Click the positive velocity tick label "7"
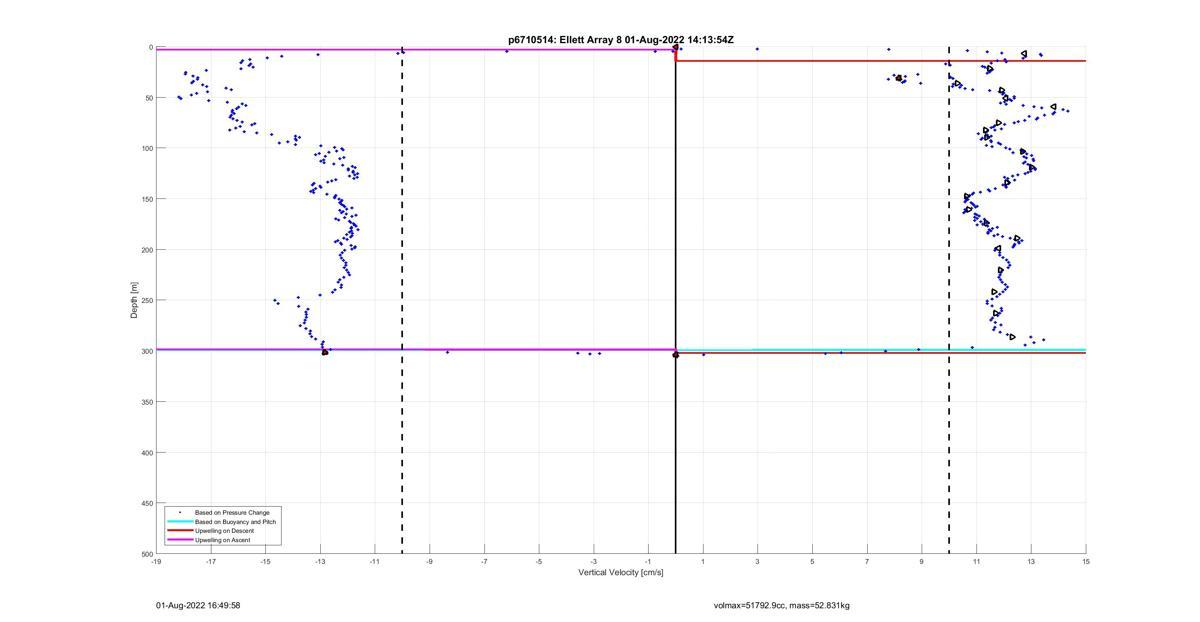This screenshot has height=622, width=1200. (867, 561)
